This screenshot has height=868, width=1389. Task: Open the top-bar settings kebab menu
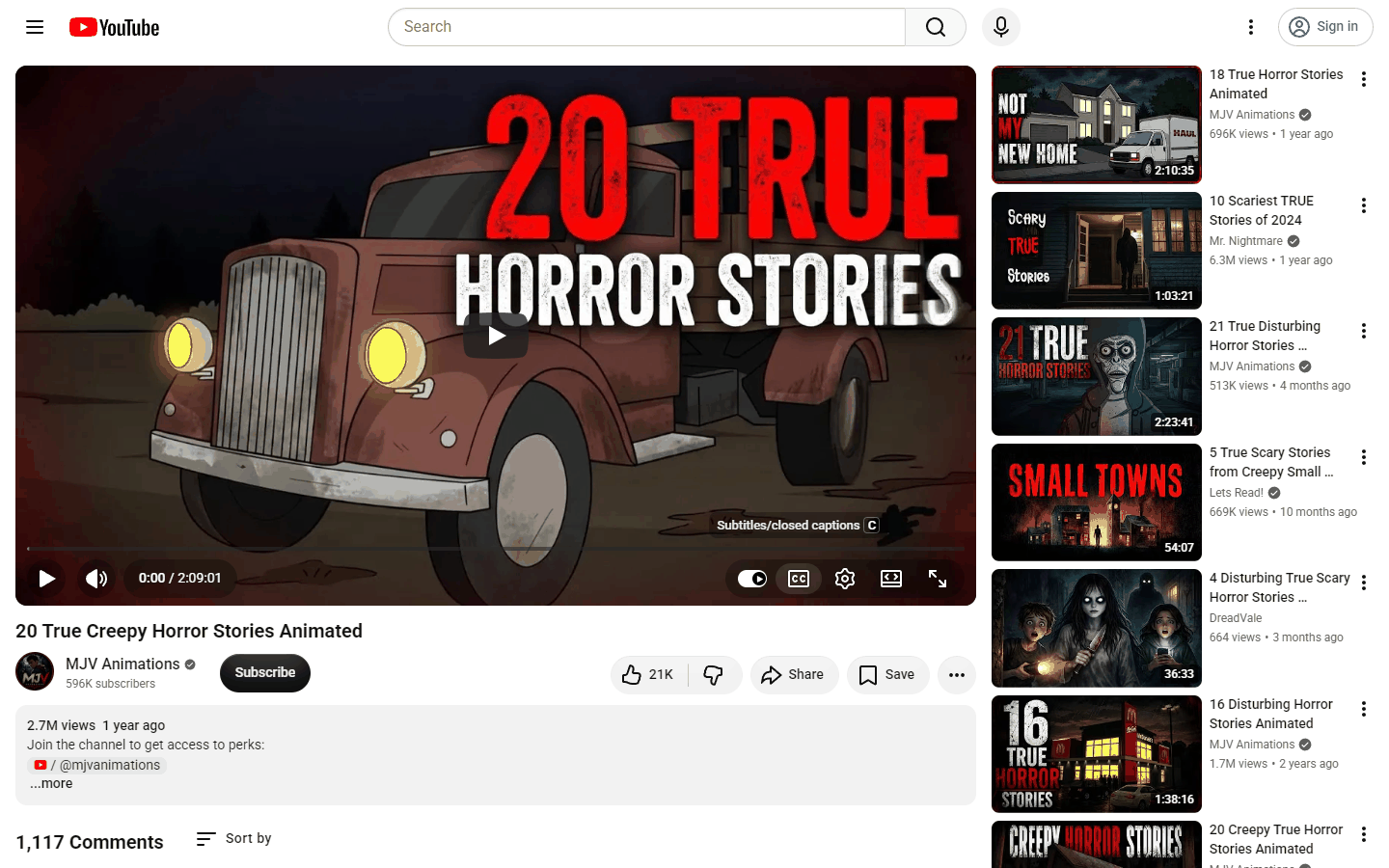point(1251,27)
